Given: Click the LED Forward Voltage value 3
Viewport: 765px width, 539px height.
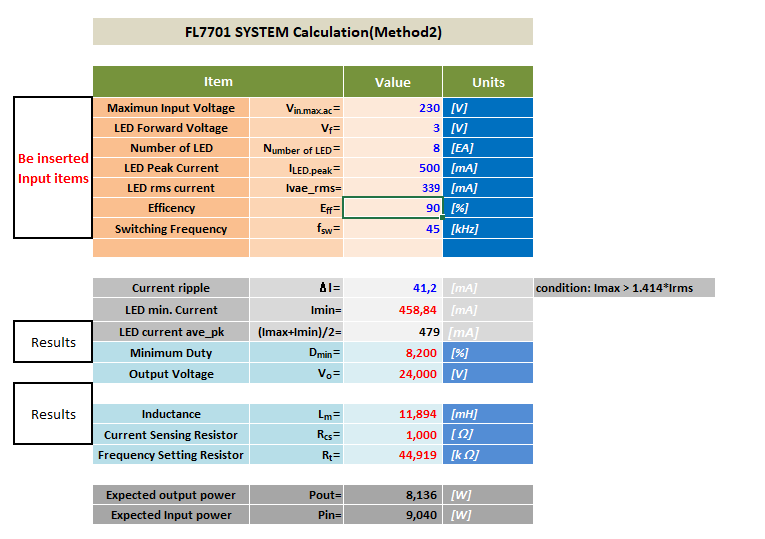Looking at the screenshot, I should pos(393,128).
